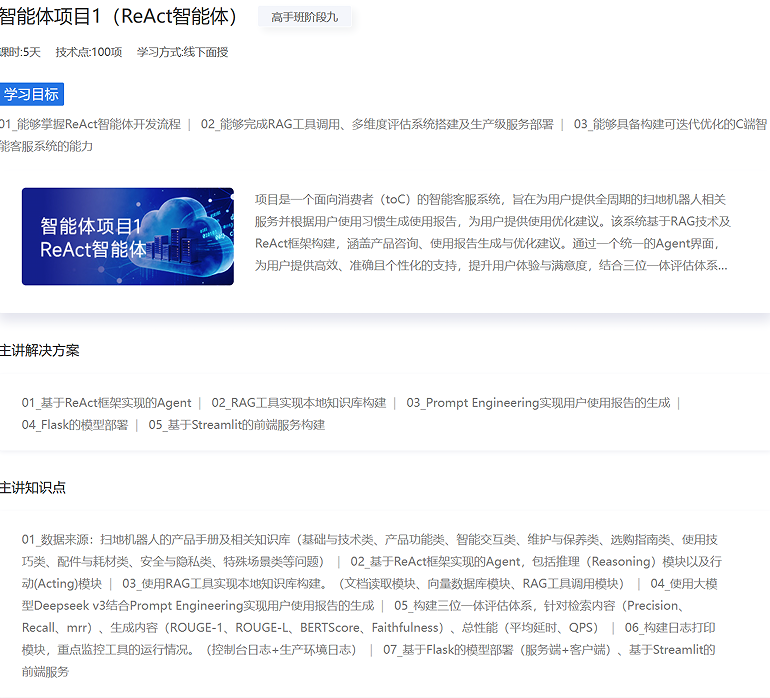Click knowledge point 03_使用RAG工具实现本地知识库构建

click(373, 584)
